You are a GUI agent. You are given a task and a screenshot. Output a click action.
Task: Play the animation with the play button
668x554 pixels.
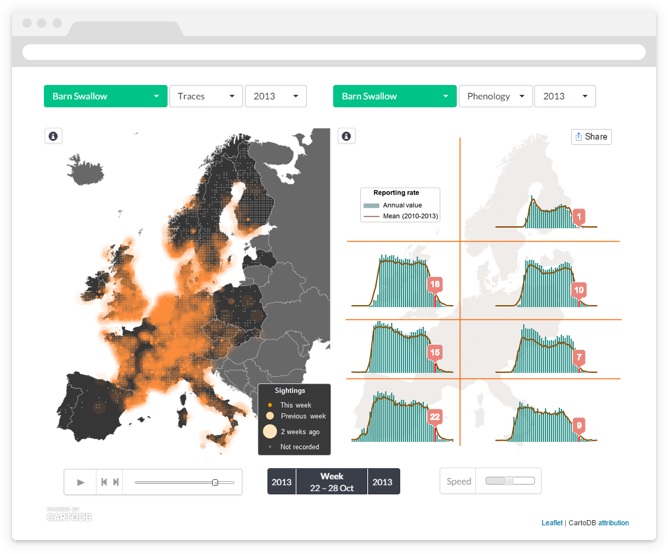tap(81, 482)
